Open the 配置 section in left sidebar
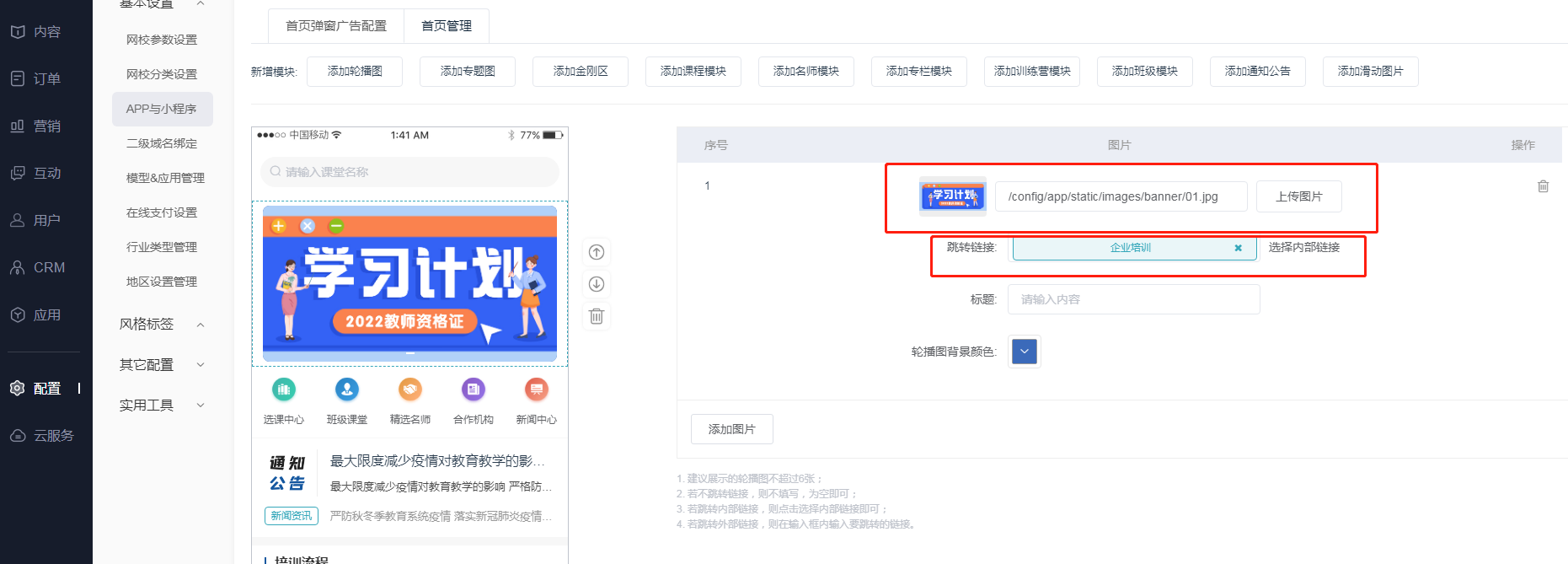 46,389
